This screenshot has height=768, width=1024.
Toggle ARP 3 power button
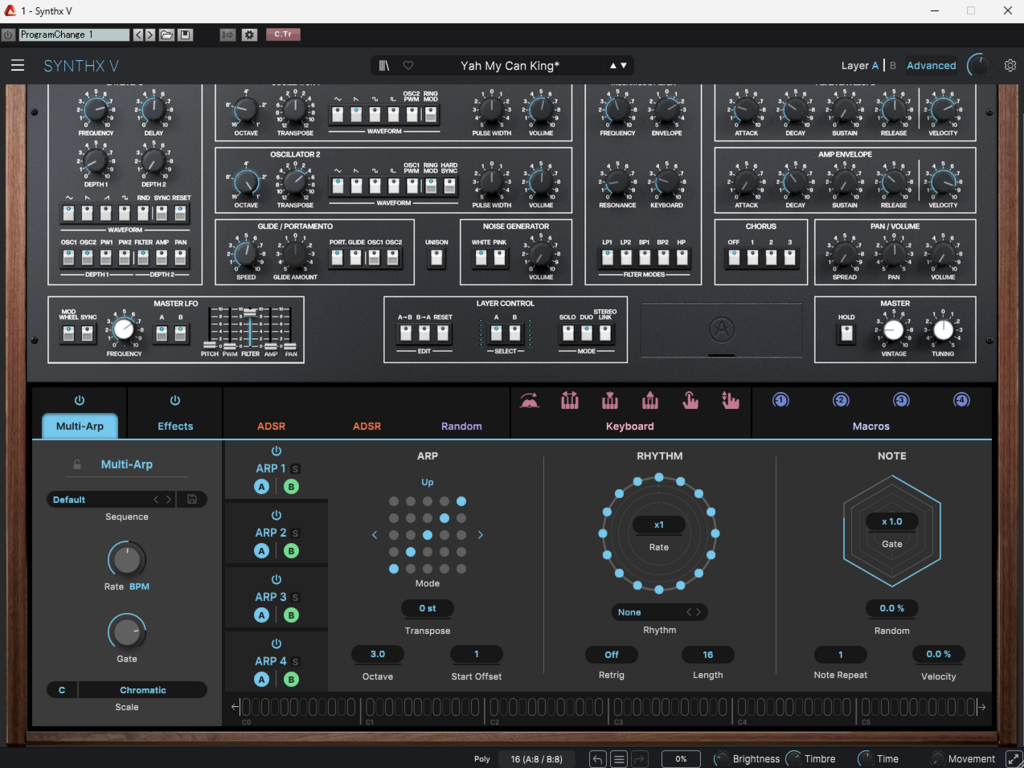pyautogui.click(x=276, y=579)
